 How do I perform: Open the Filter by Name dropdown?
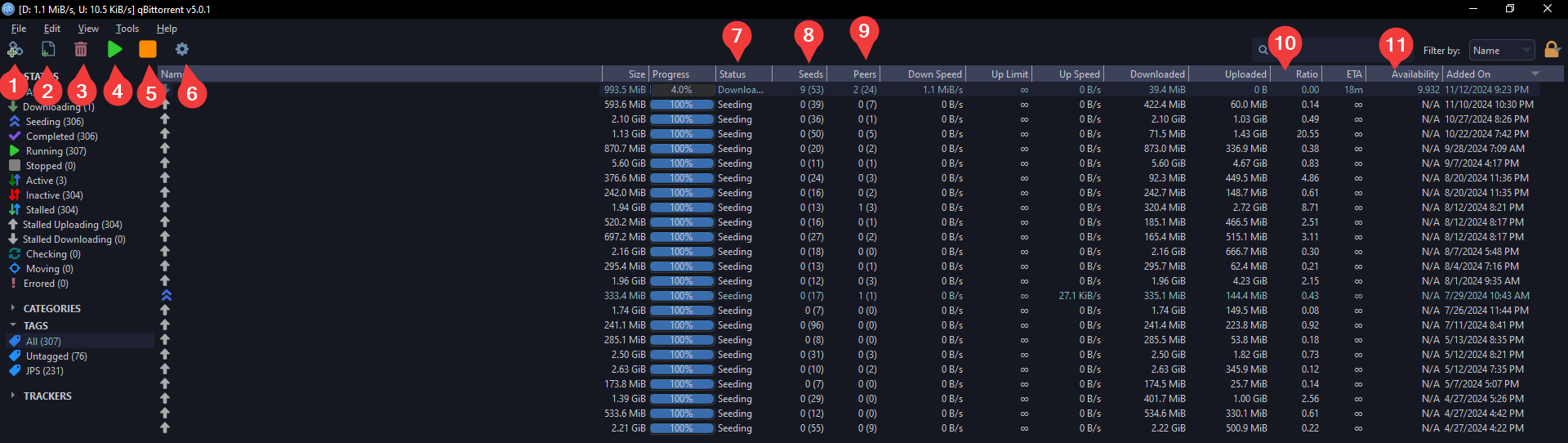click(x=1501, y=51)
